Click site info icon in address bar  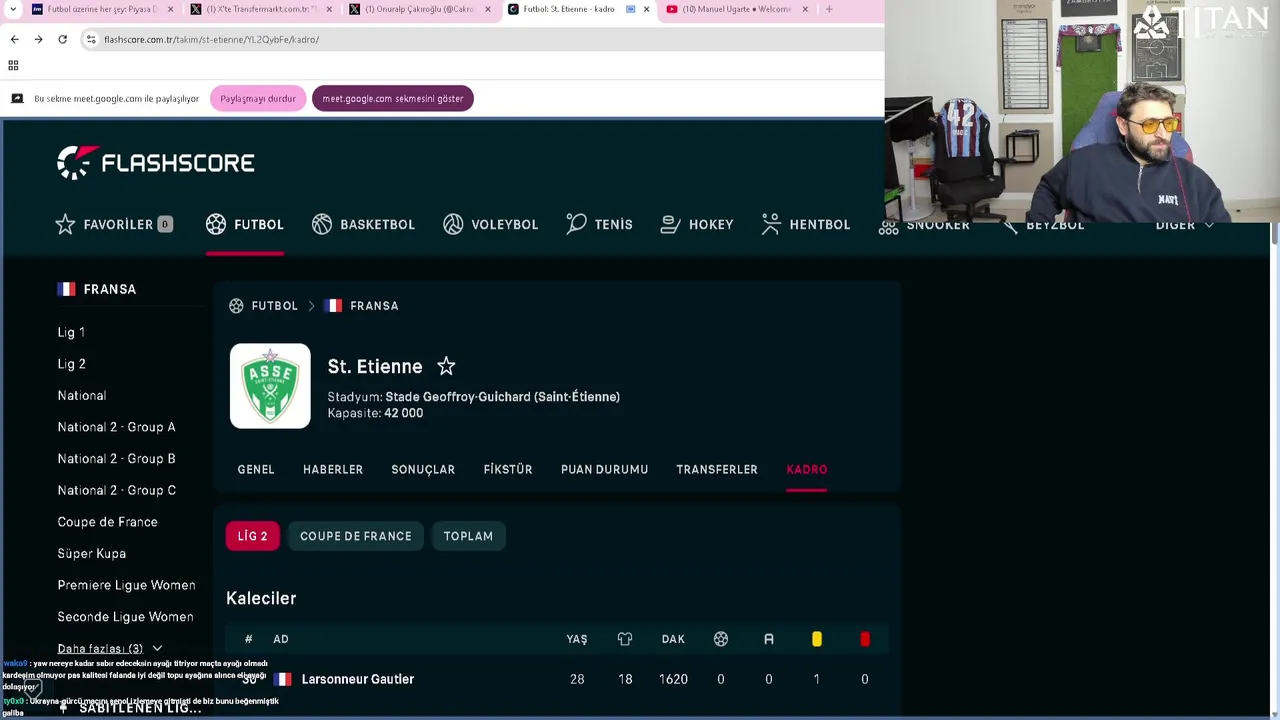pos(91,39)
